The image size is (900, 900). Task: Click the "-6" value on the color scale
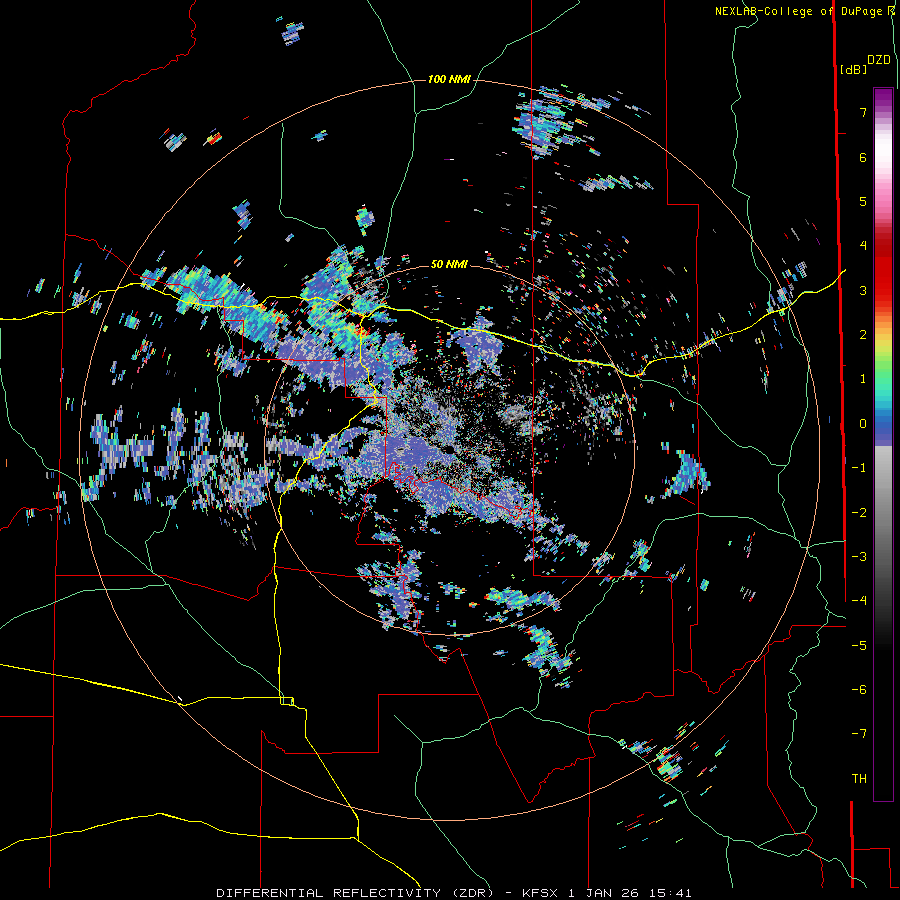(x=859, y=689)
